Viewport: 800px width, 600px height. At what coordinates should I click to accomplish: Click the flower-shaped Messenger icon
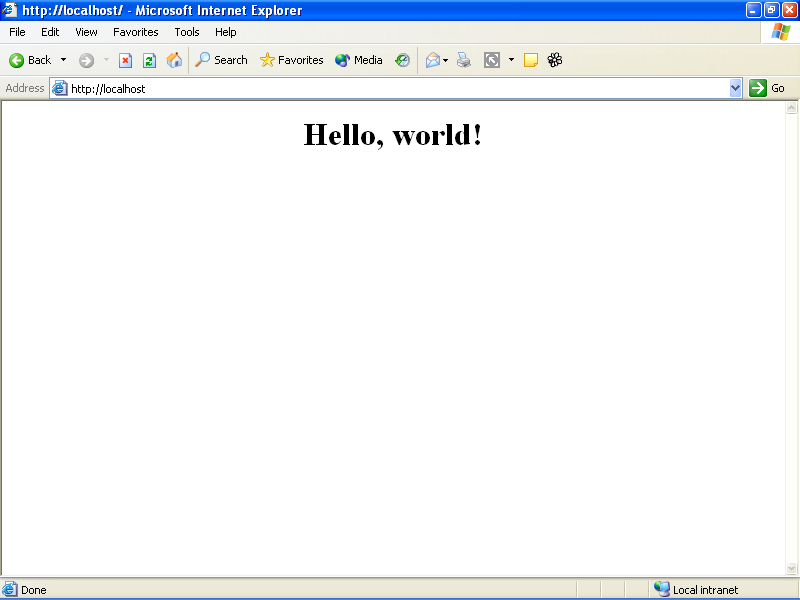point(555,60)
